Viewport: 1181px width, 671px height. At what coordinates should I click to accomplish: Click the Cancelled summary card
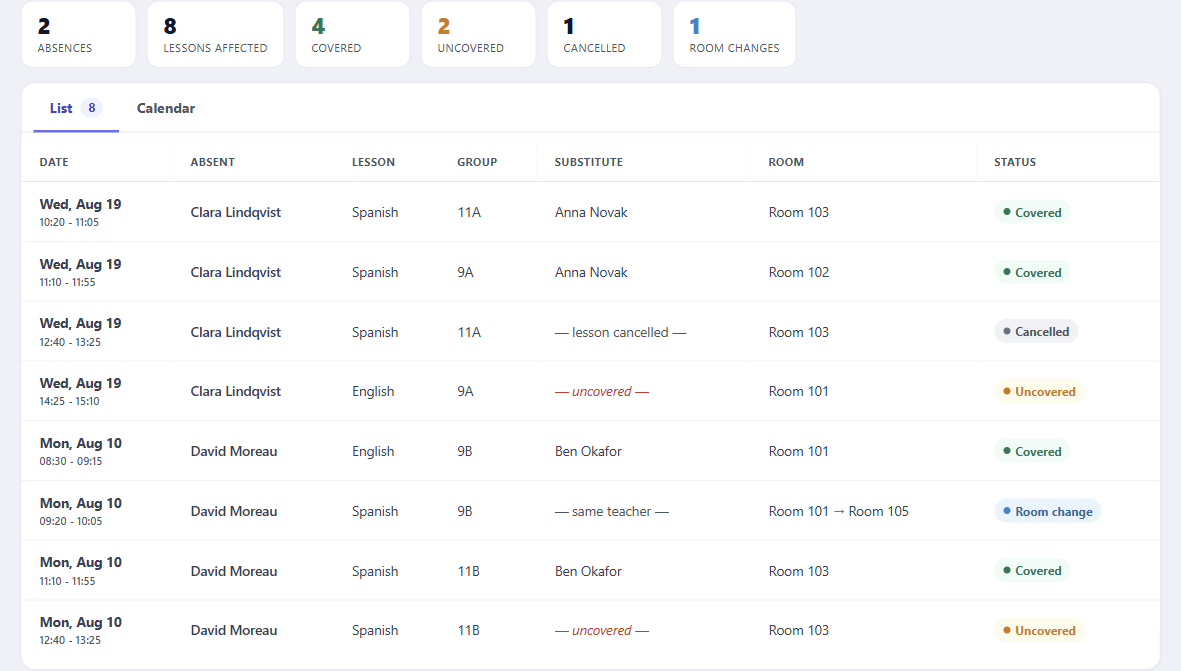click(604, 35)
